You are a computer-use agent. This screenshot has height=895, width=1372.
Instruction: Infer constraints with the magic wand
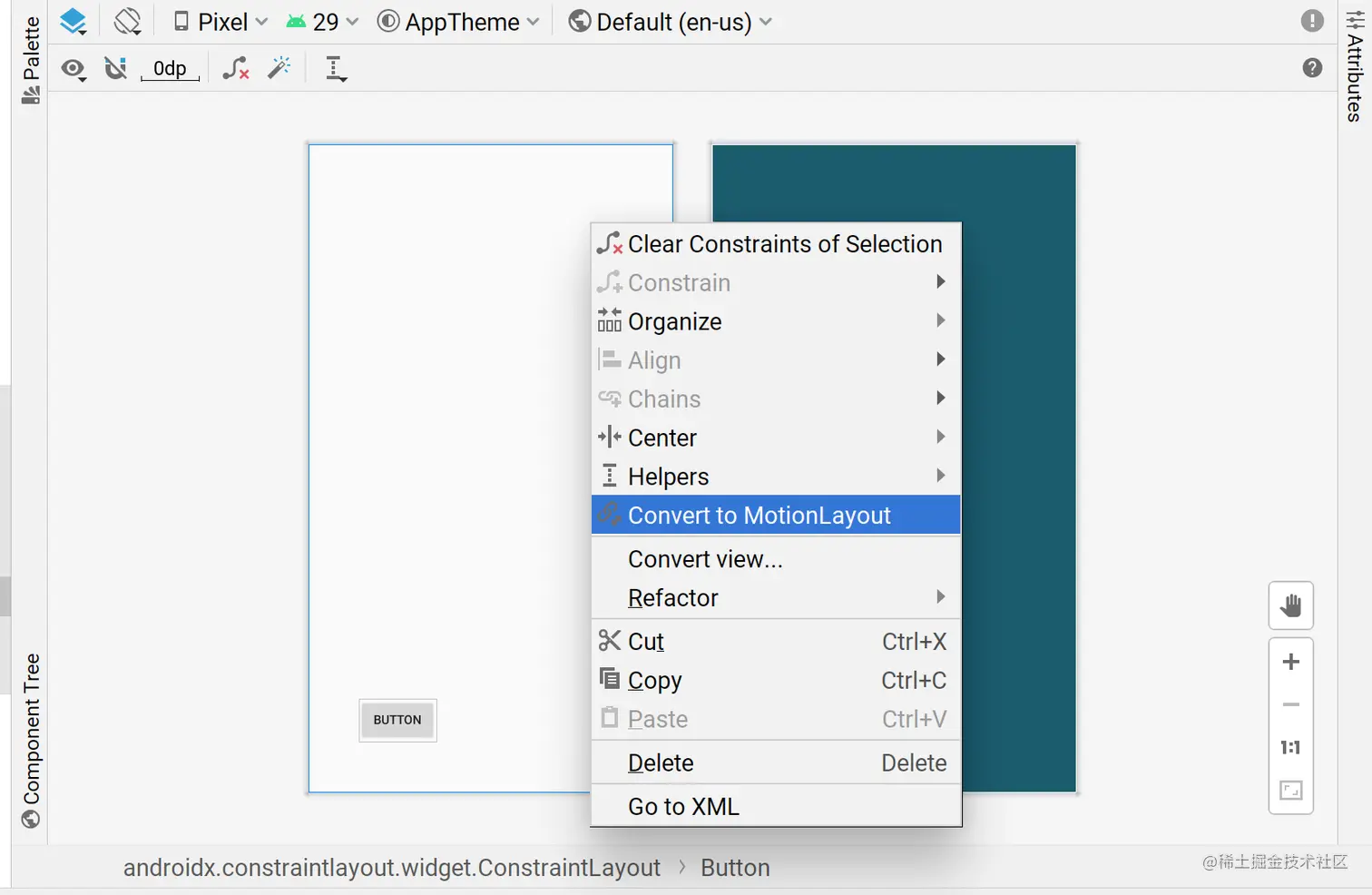tap(279, 67)
